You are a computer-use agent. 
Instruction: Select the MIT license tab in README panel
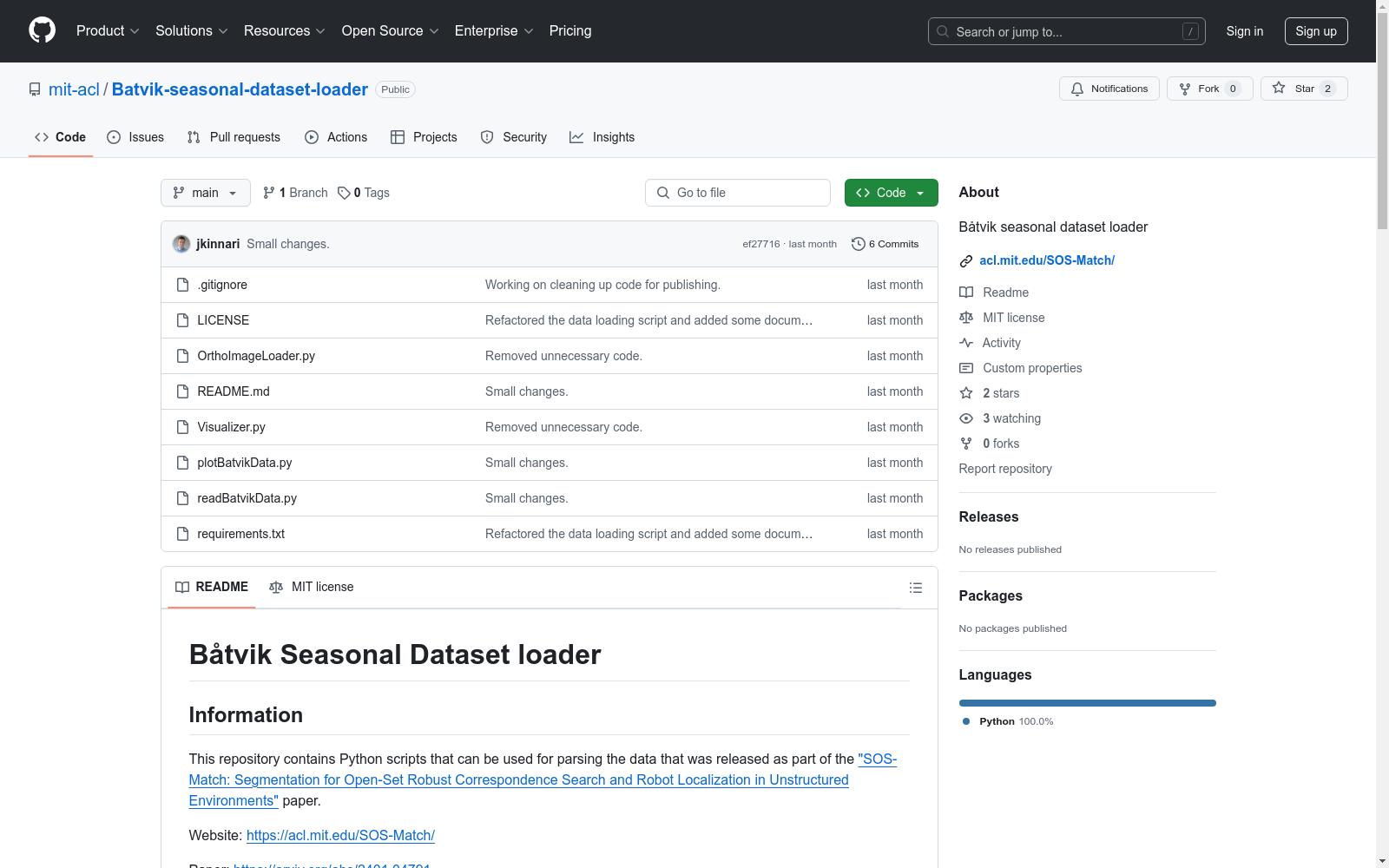(312, 587)
